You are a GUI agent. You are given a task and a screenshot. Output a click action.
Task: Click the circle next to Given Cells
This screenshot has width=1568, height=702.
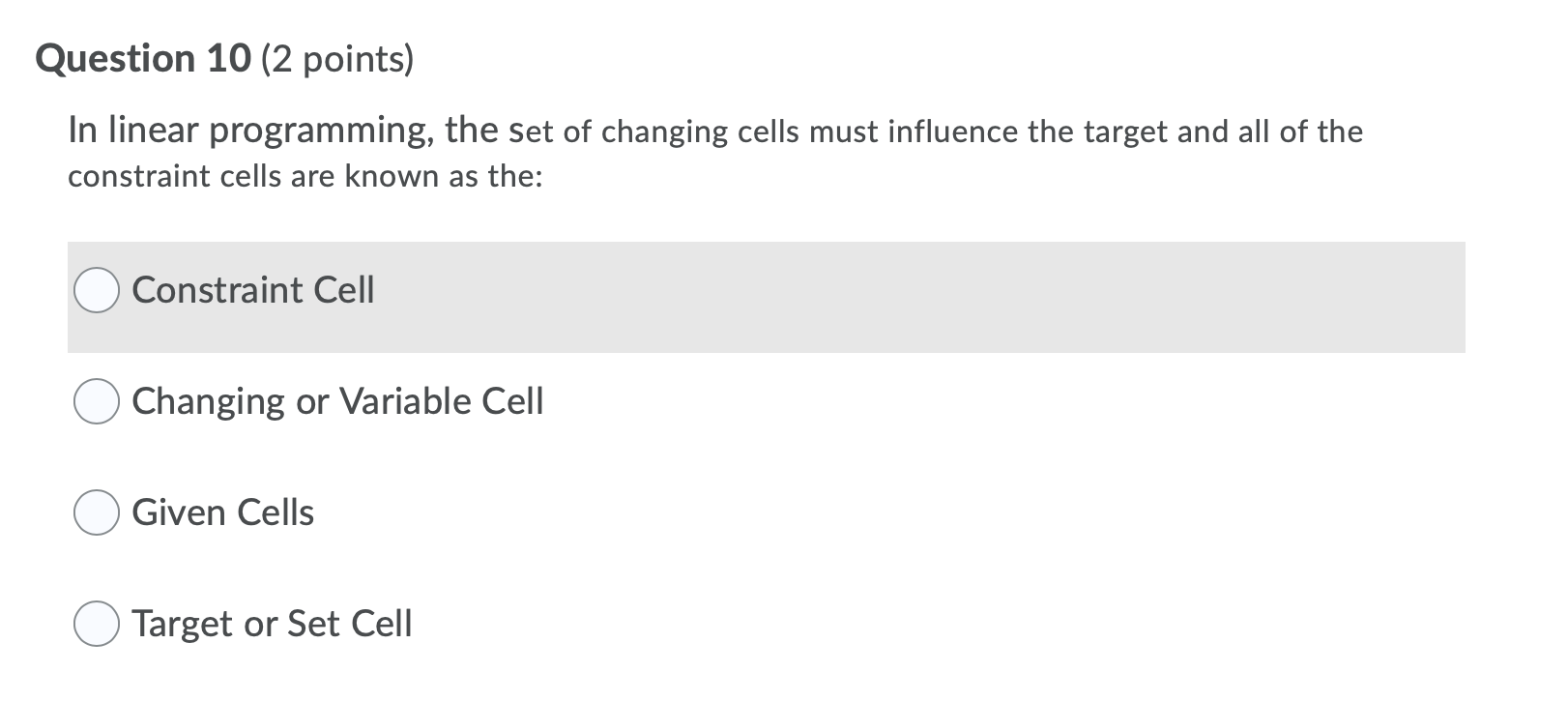click(x=96, y=512)
